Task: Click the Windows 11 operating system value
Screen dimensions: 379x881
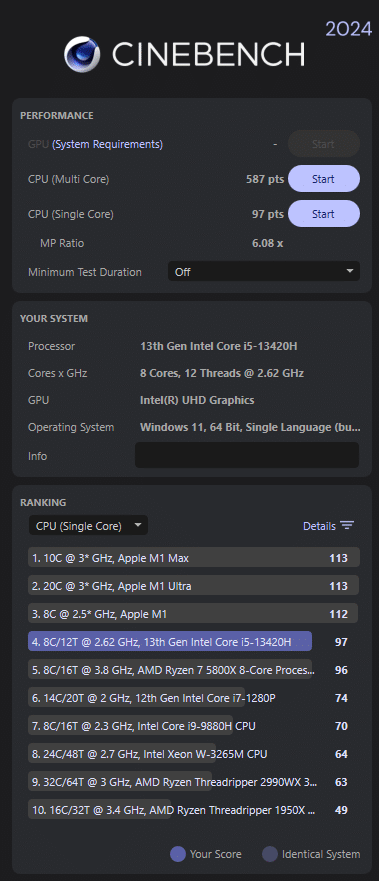Action: point(250,427)
